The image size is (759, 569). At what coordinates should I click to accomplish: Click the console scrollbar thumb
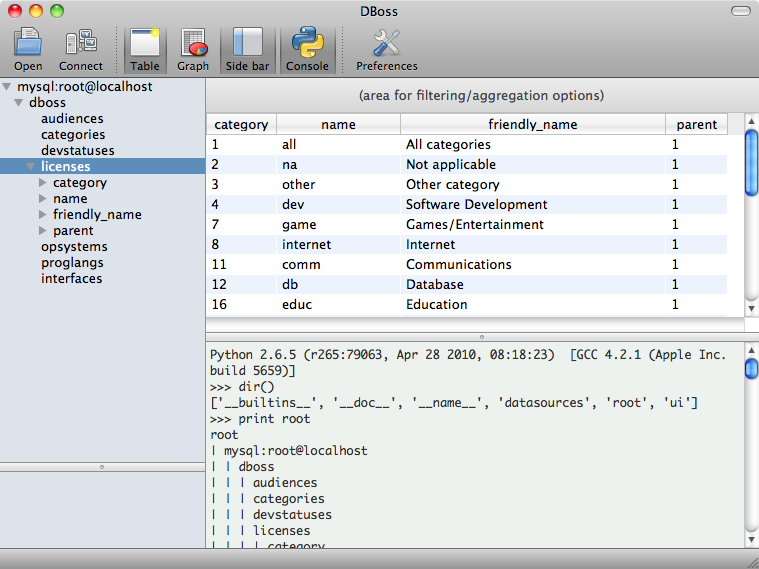(752, 369)
